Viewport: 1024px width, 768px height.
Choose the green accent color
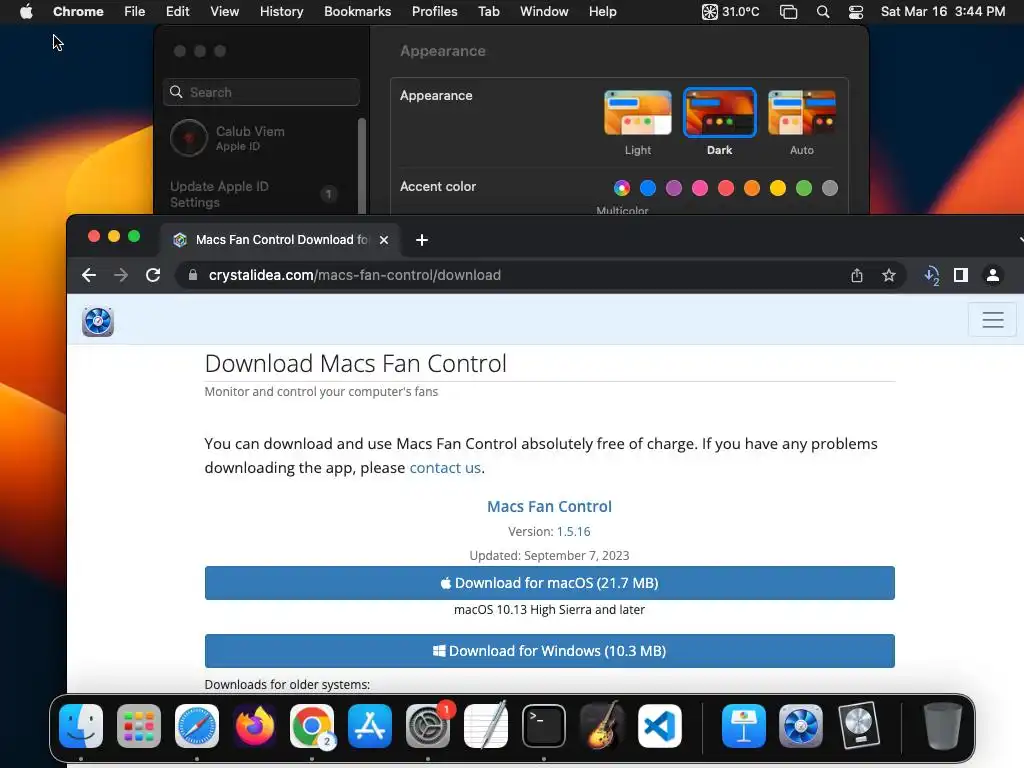(804, 188)
